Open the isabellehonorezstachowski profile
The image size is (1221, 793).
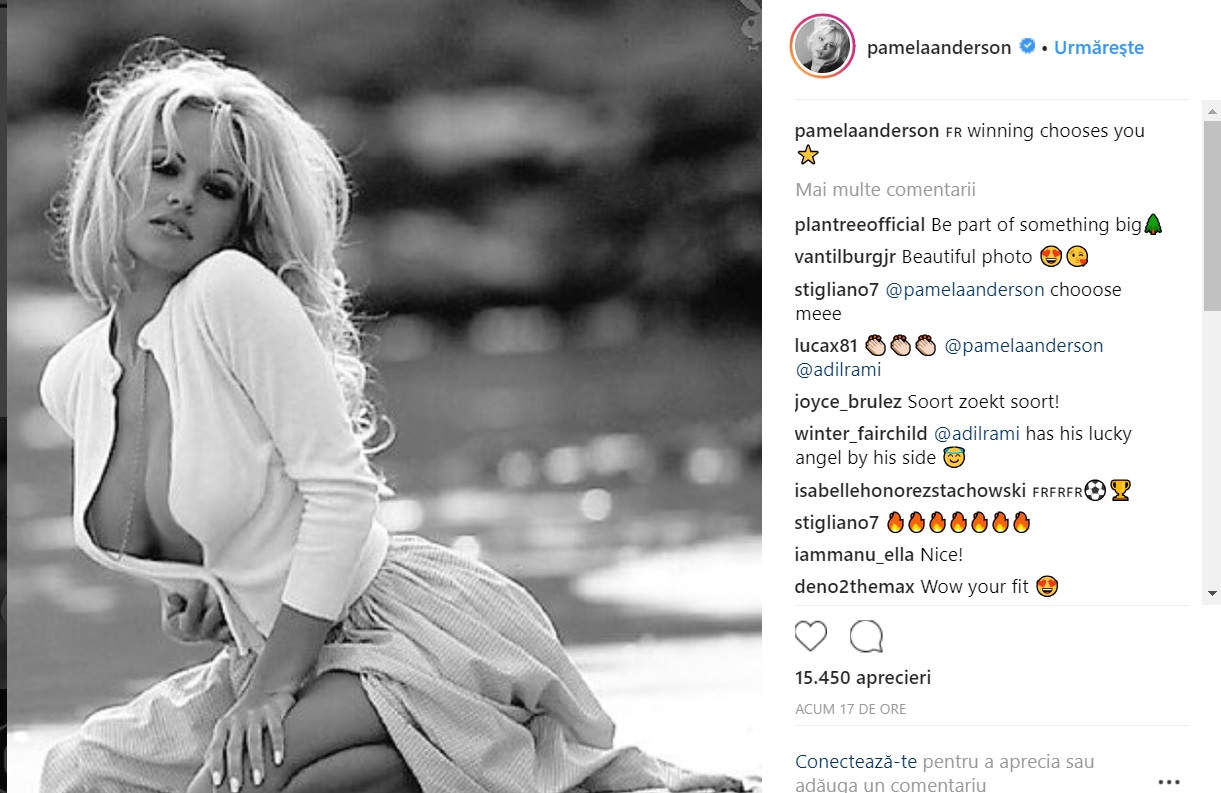(908, 491)
